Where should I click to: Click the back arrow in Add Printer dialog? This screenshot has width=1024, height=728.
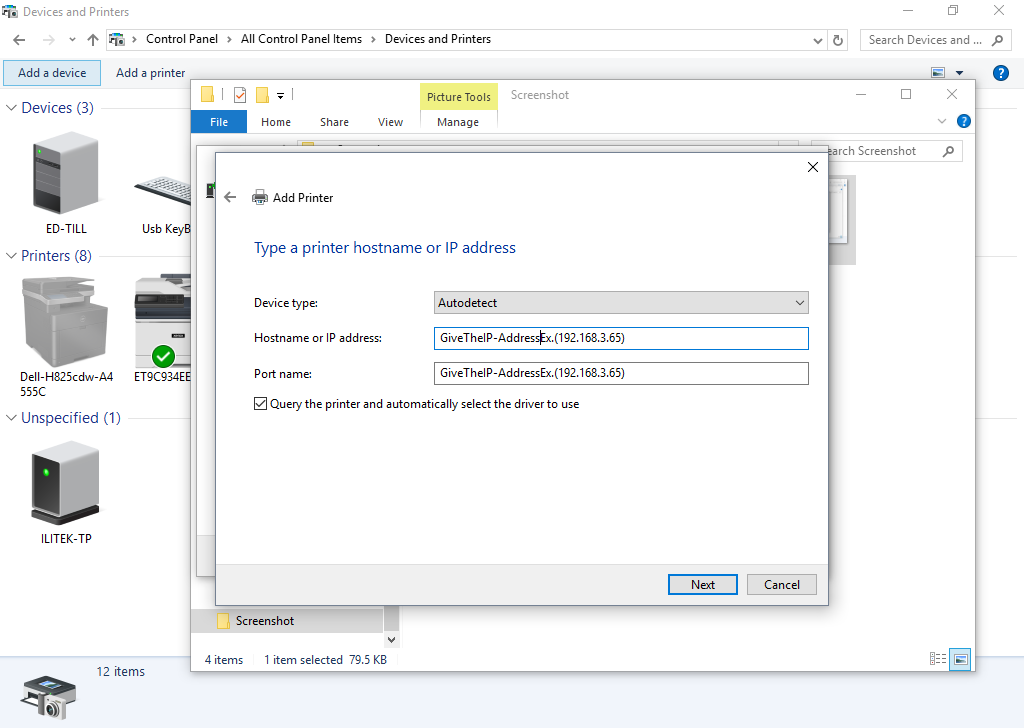pyautogui.click(x=230, y=198)
